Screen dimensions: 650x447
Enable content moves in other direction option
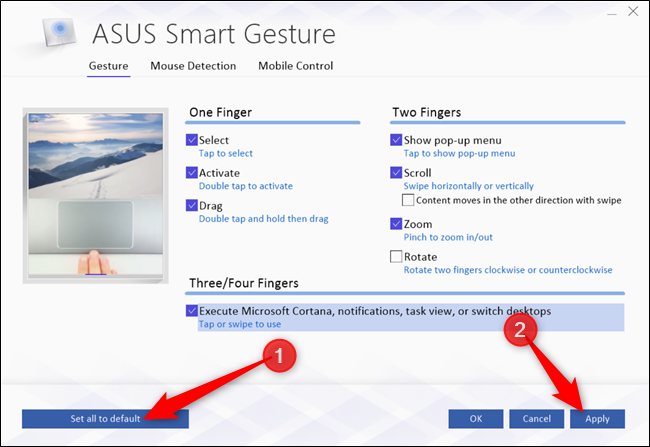[408, 200]
